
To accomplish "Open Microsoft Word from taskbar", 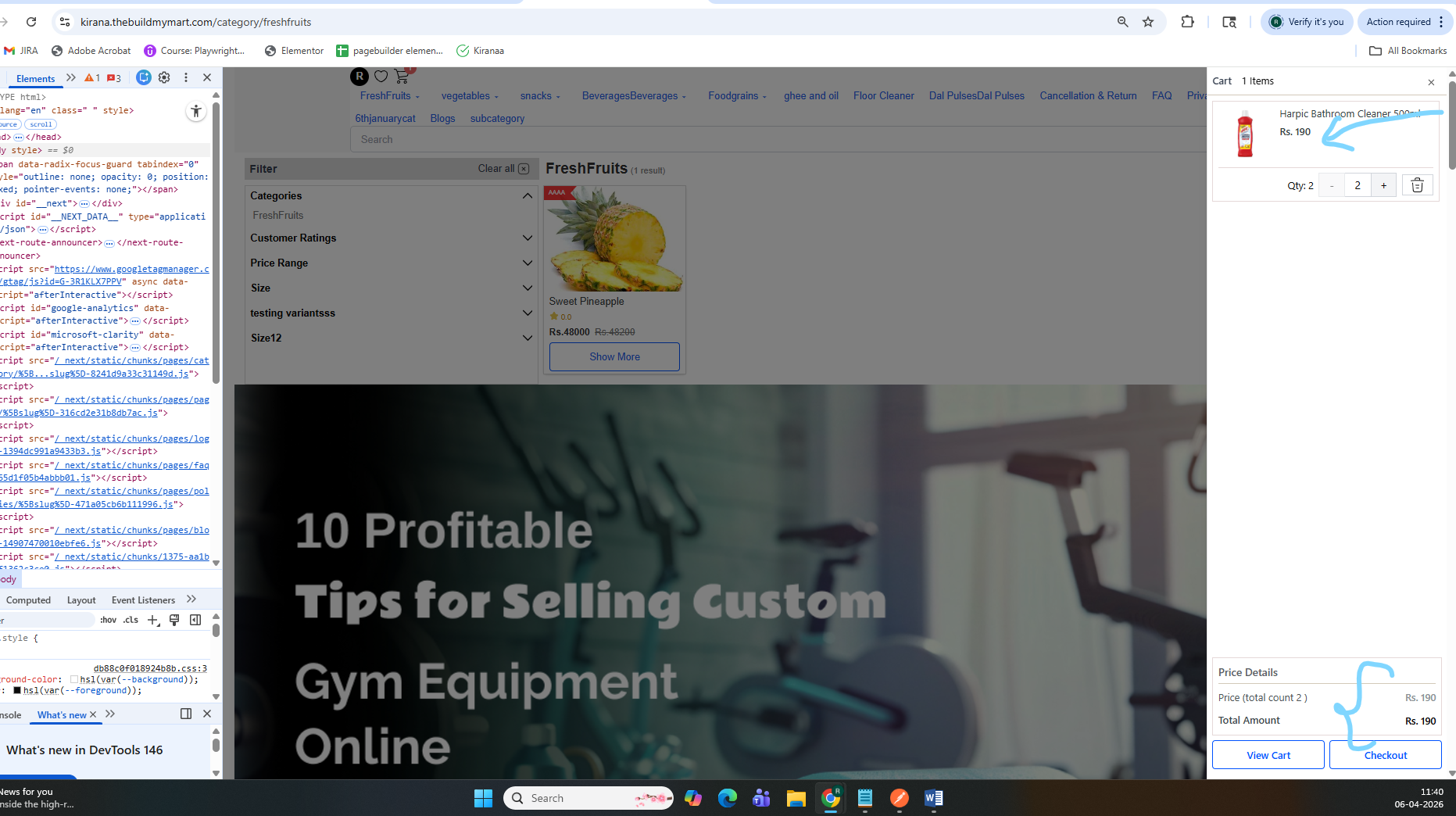I will (934, 798).
